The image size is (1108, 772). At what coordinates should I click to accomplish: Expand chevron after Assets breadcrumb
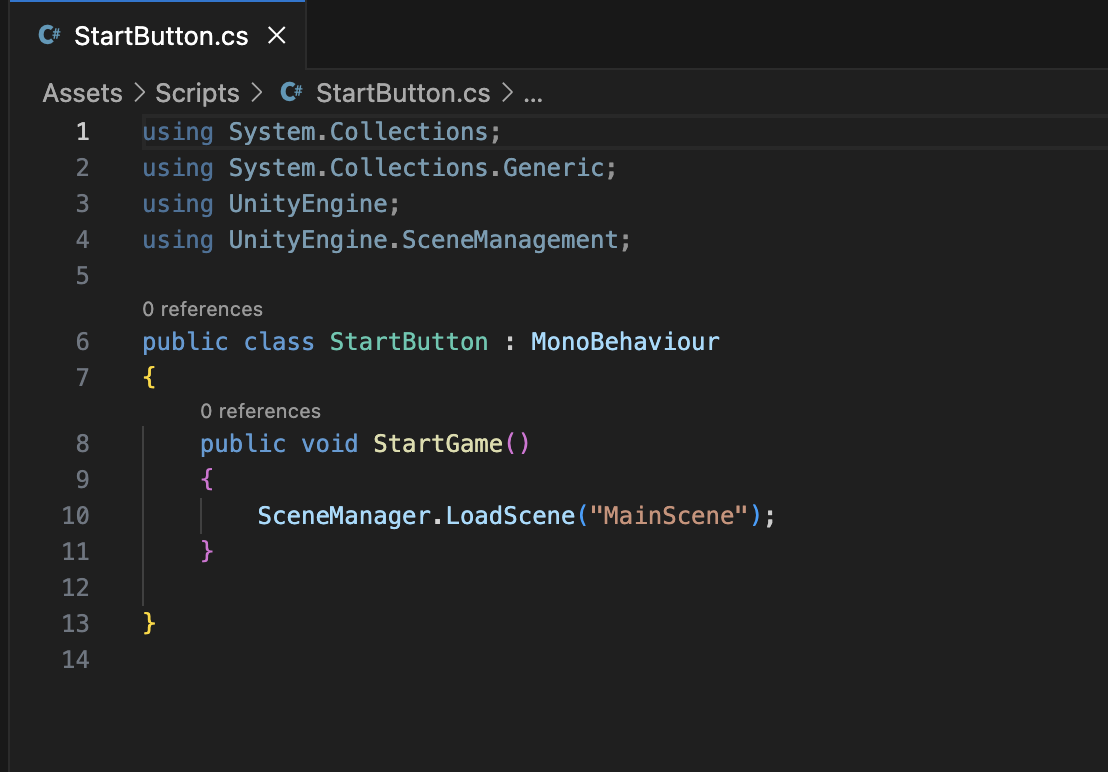pos(139,93)
